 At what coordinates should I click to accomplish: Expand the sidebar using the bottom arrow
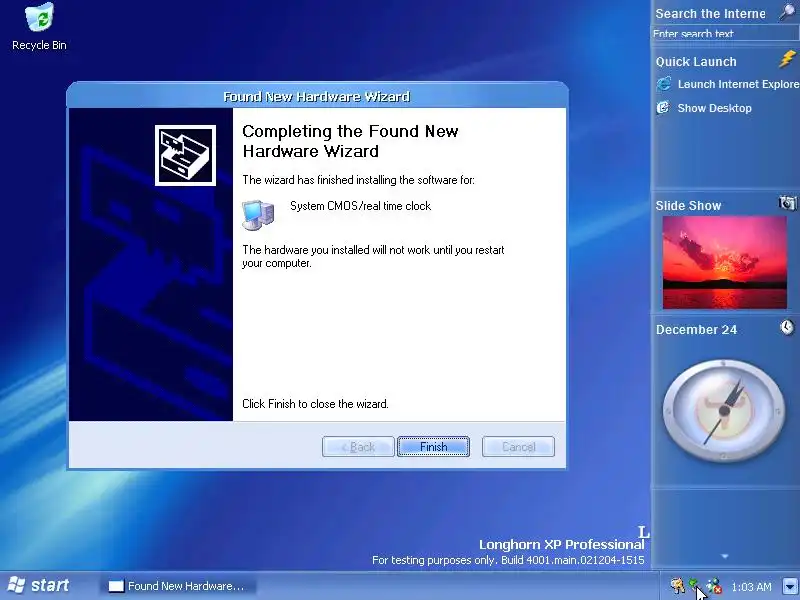click(724, 557)
